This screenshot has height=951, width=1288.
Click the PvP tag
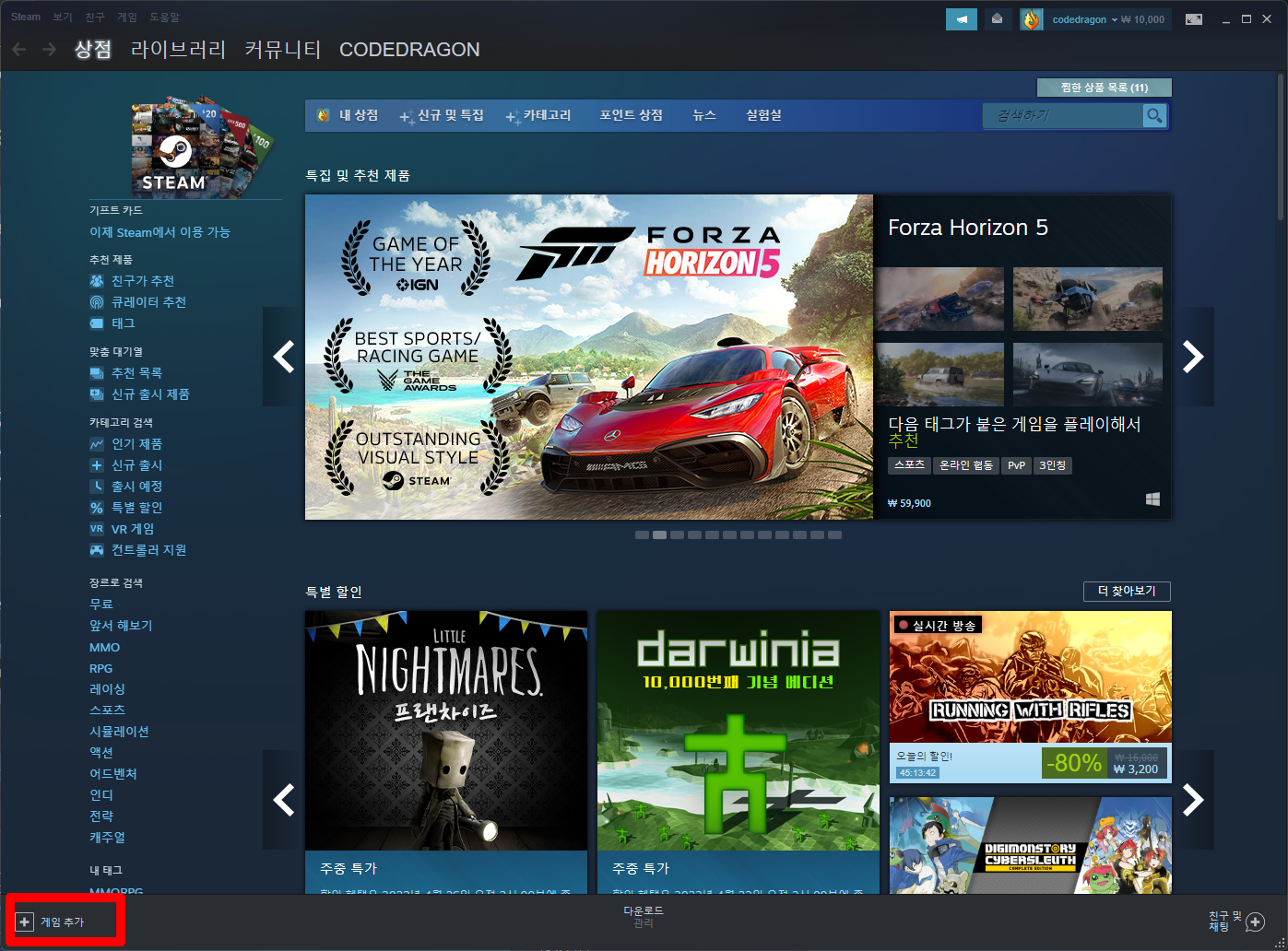[1016, 465]
